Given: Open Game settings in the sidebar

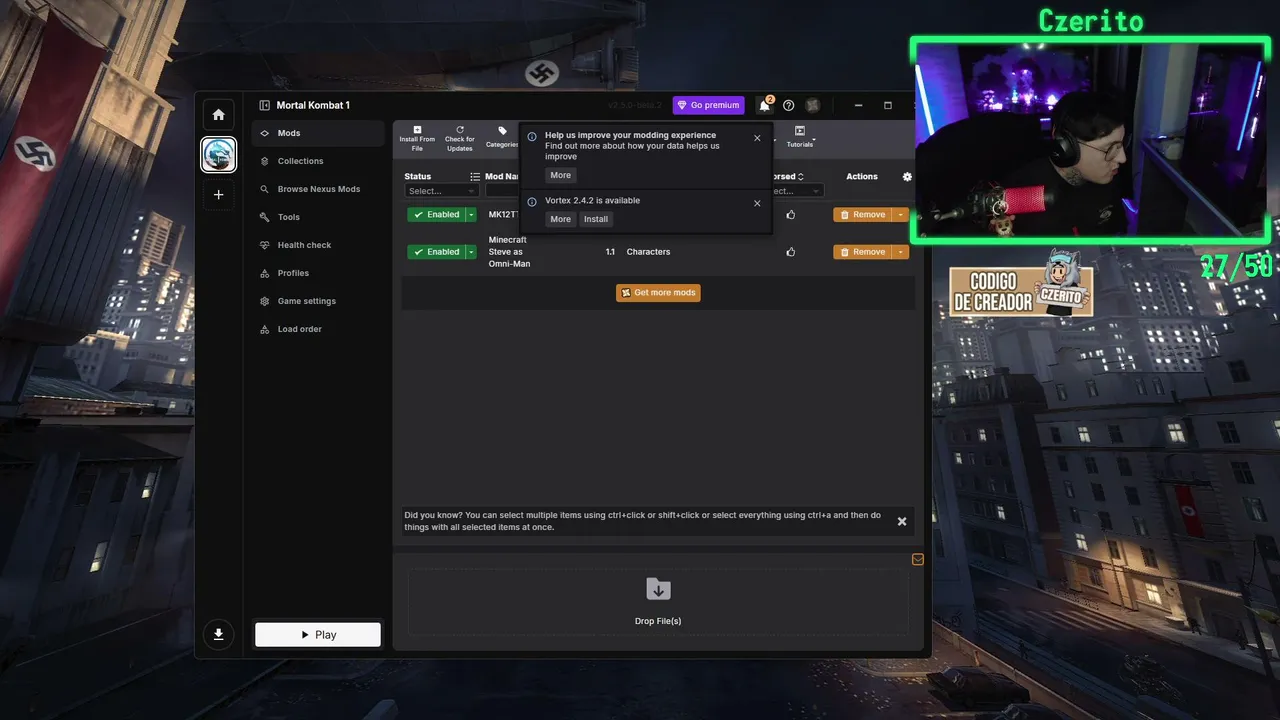Looking at the screenshot, I should coord(318,301).
